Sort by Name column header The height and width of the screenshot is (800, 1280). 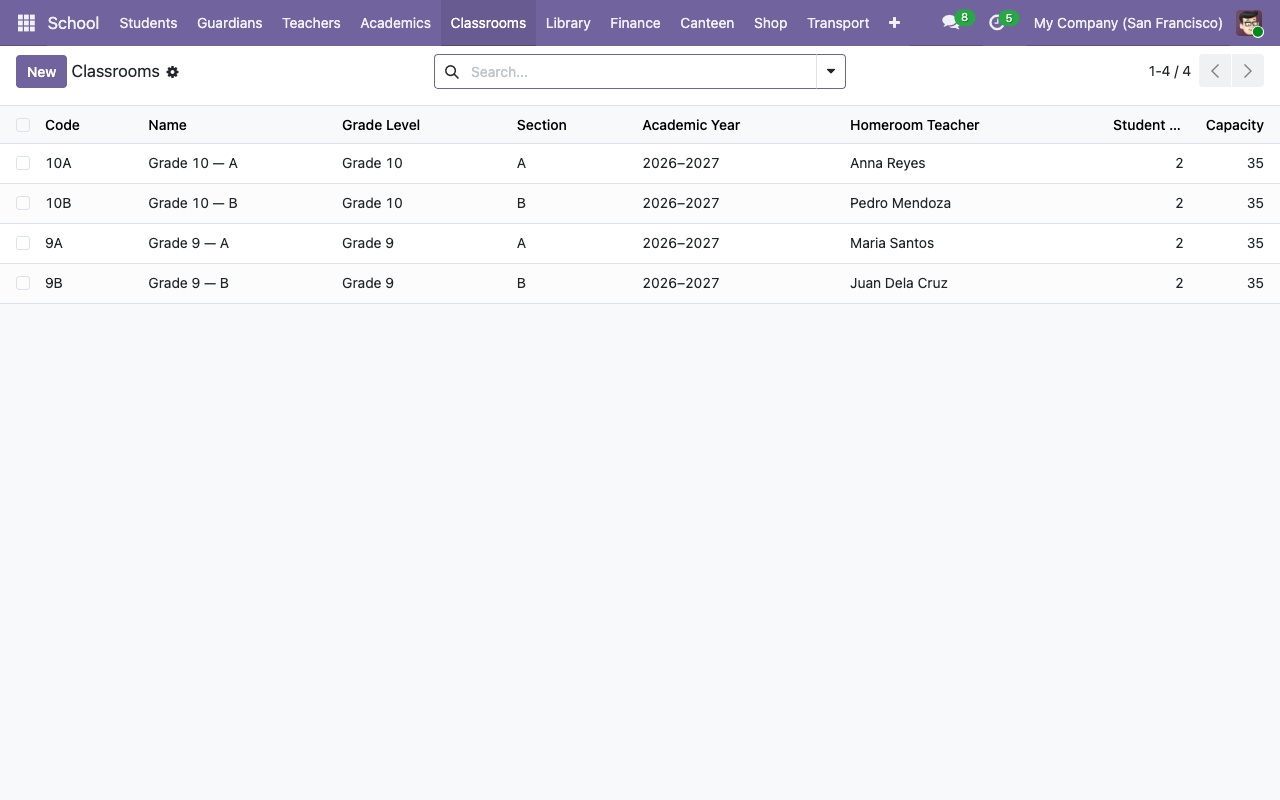[167, 125]
